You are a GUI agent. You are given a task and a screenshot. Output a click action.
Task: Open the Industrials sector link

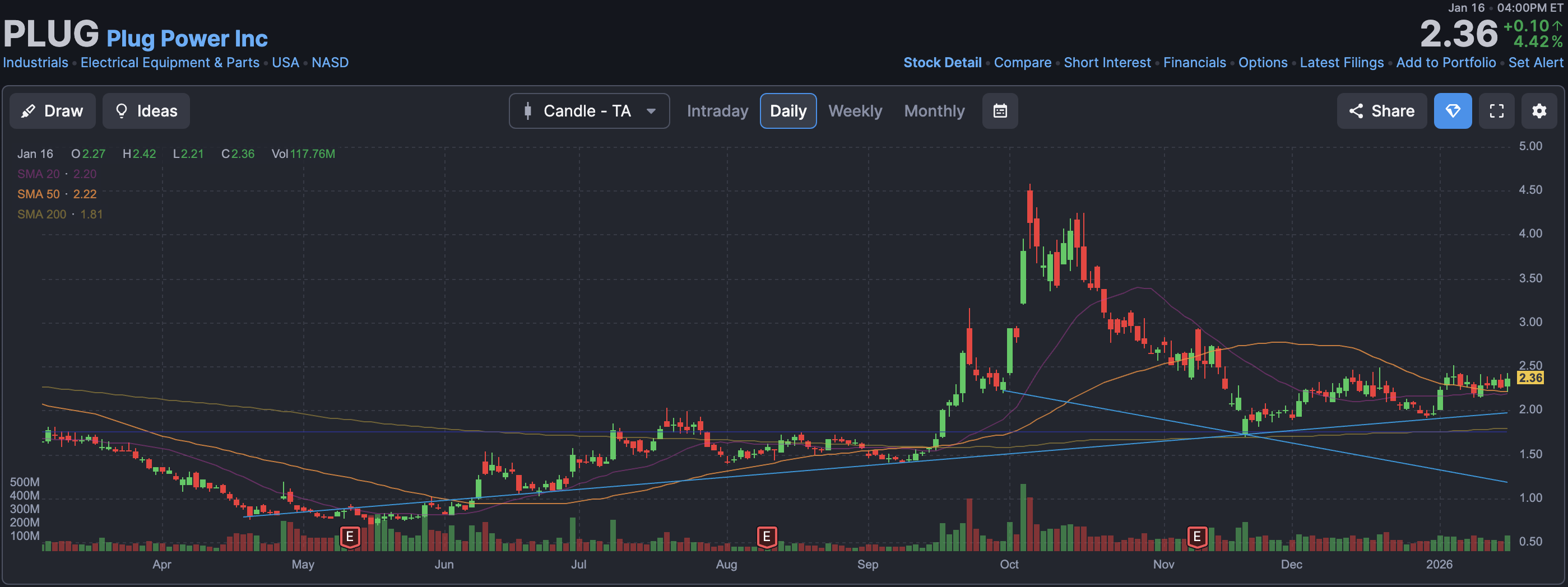click(35, 62)
